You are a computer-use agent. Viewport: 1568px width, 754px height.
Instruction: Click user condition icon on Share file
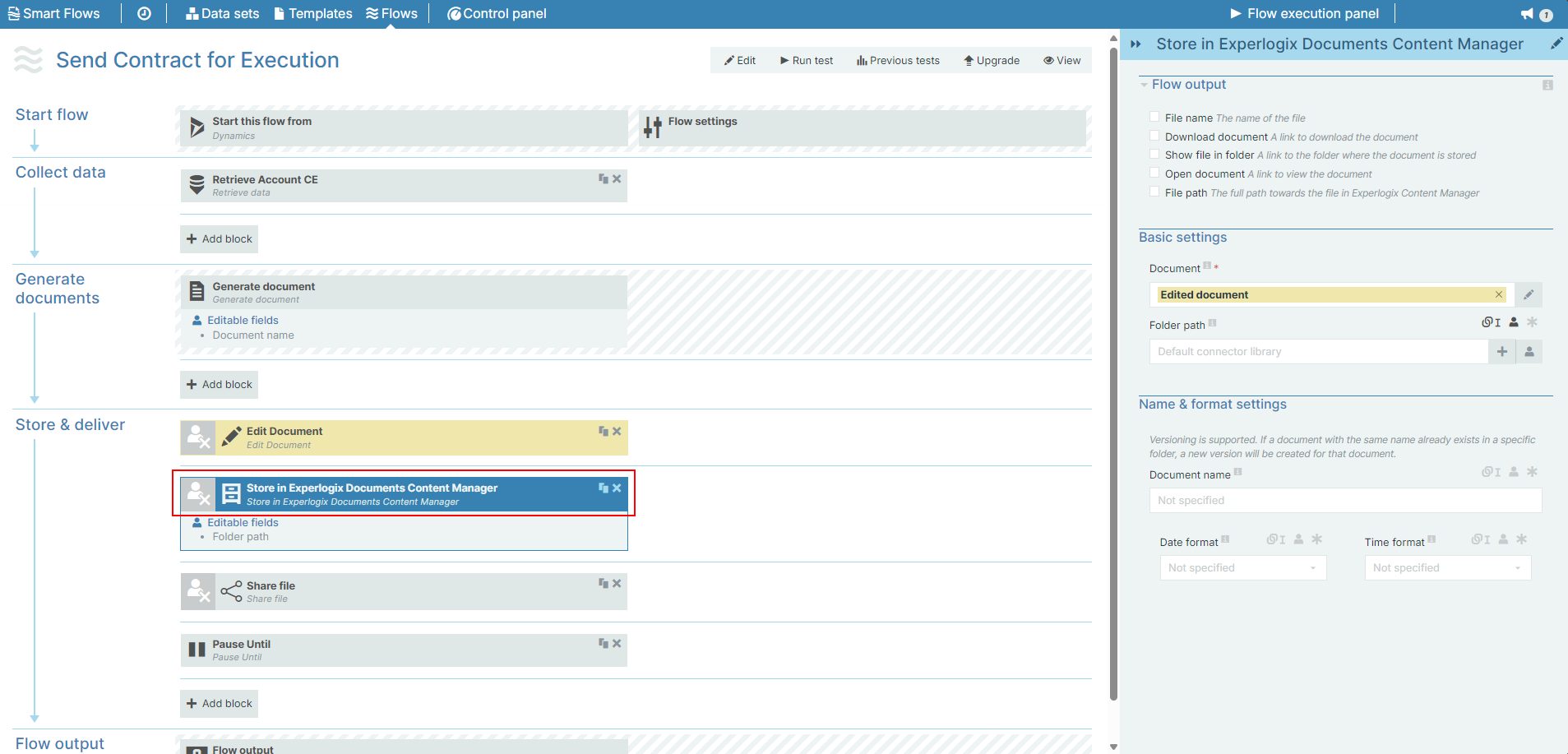click(198, 591)
